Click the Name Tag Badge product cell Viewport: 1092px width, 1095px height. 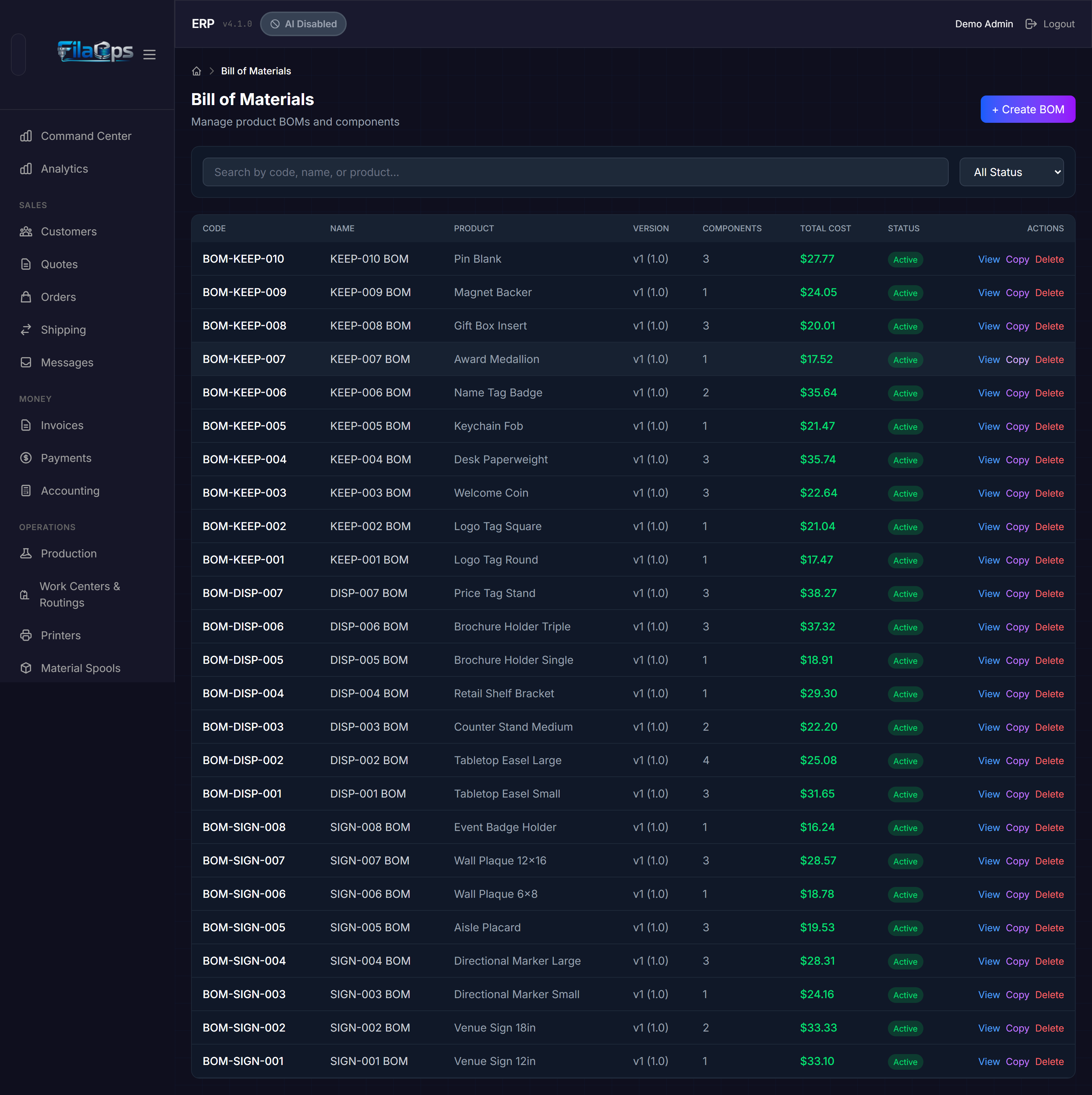tap(498, 393)
